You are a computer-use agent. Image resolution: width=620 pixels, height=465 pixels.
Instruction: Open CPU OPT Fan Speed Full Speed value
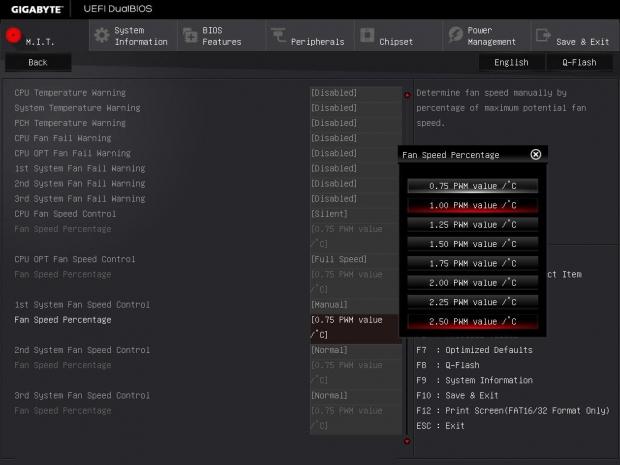[356, 259]
